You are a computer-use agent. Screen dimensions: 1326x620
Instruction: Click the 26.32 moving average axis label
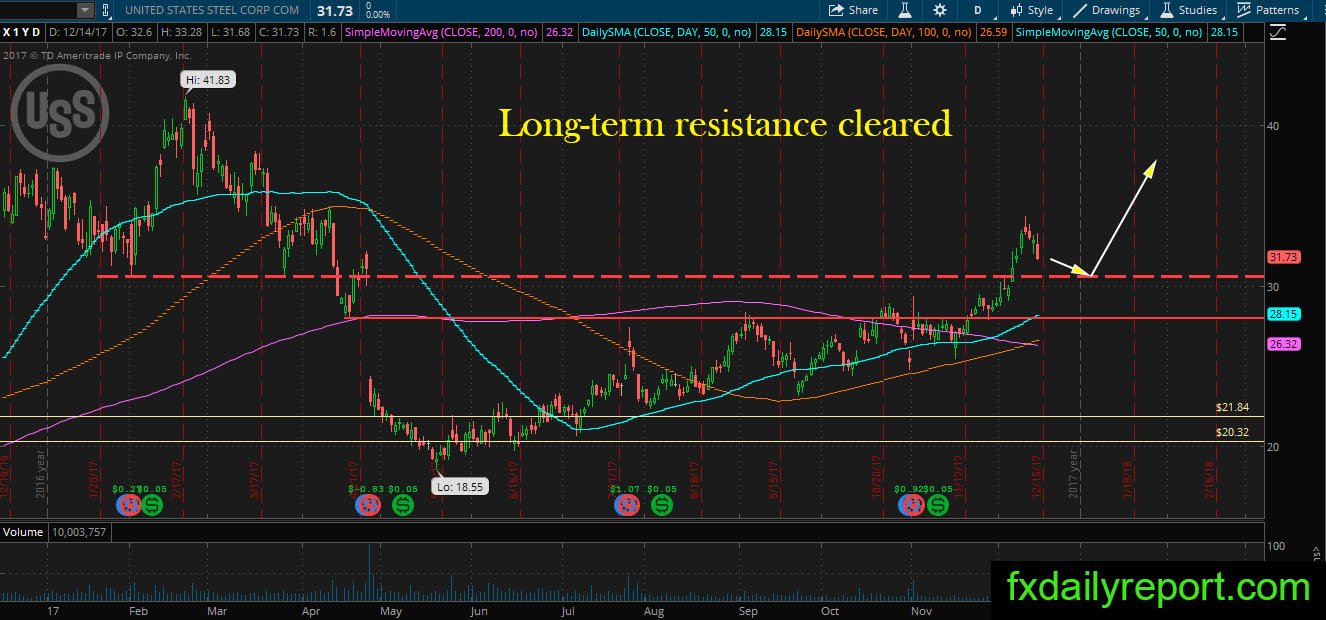(1283, 343)
